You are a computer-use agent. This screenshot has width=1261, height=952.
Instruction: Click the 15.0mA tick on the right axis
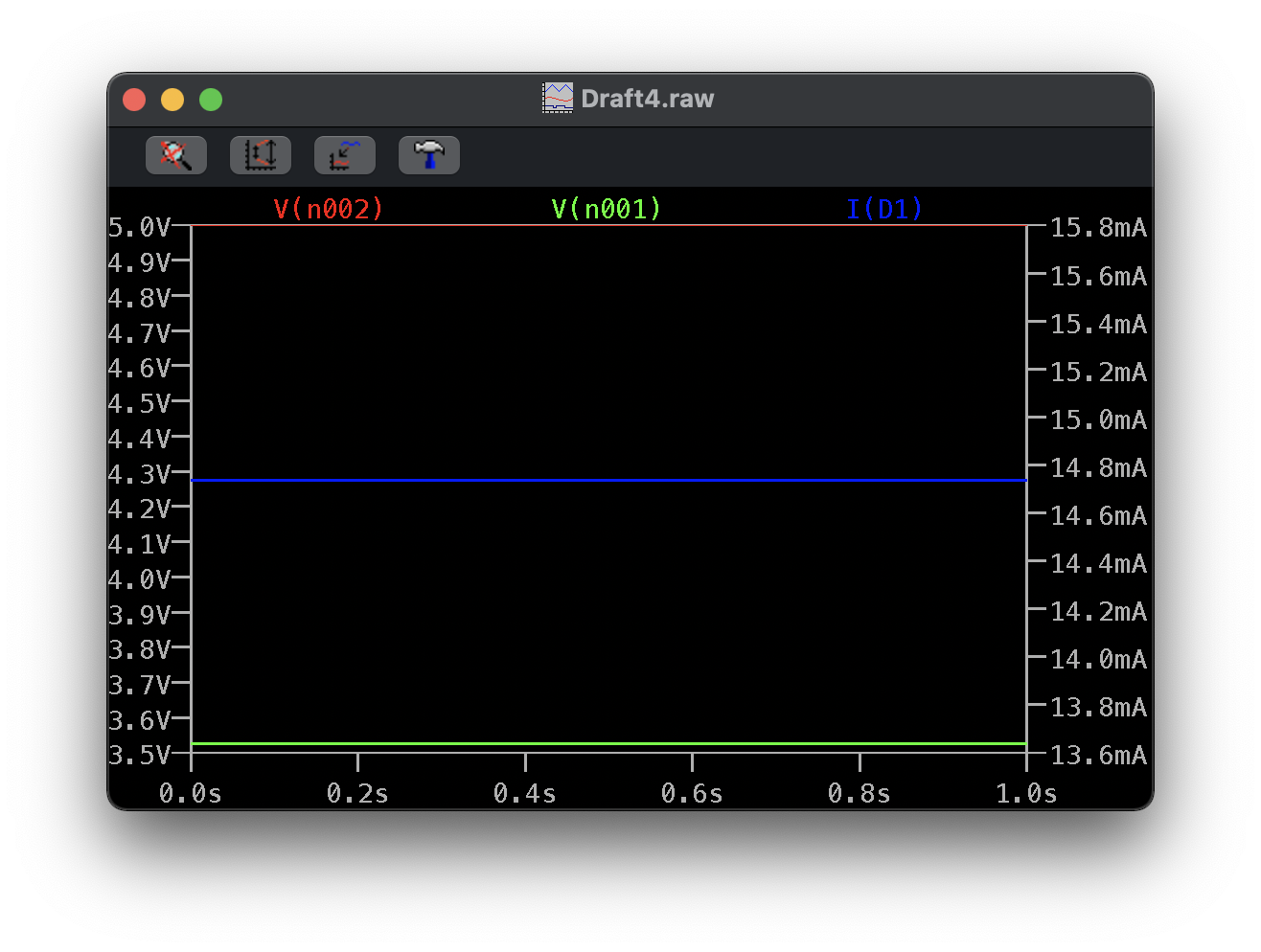coord(1098,419)
